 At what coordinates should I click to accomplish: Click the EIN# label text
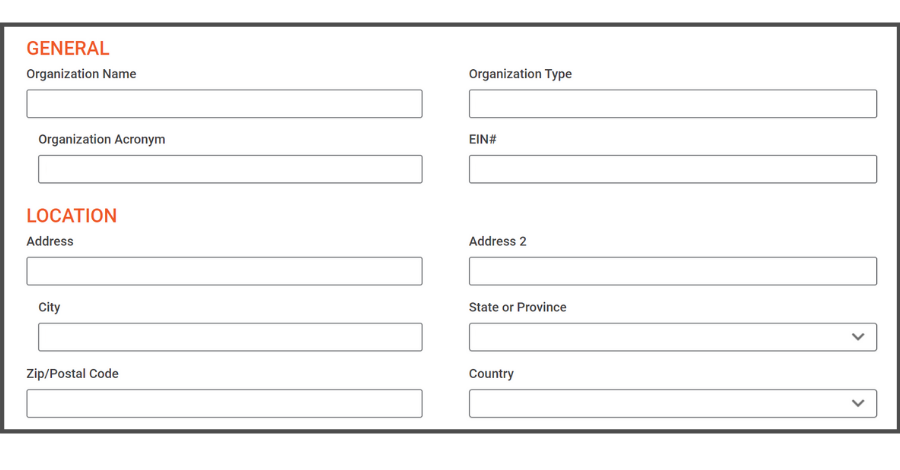[483, 139]
